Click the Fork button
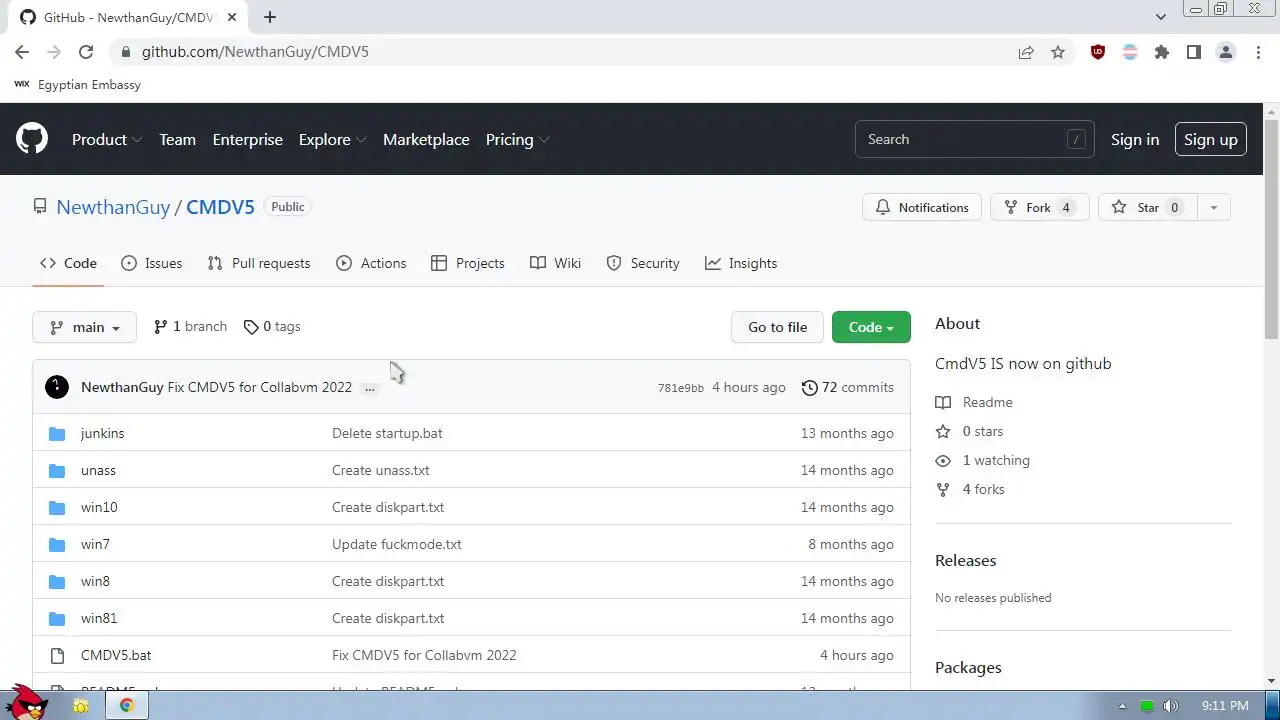Viewport: 1280px width, 720px height. pos(1040,207)
